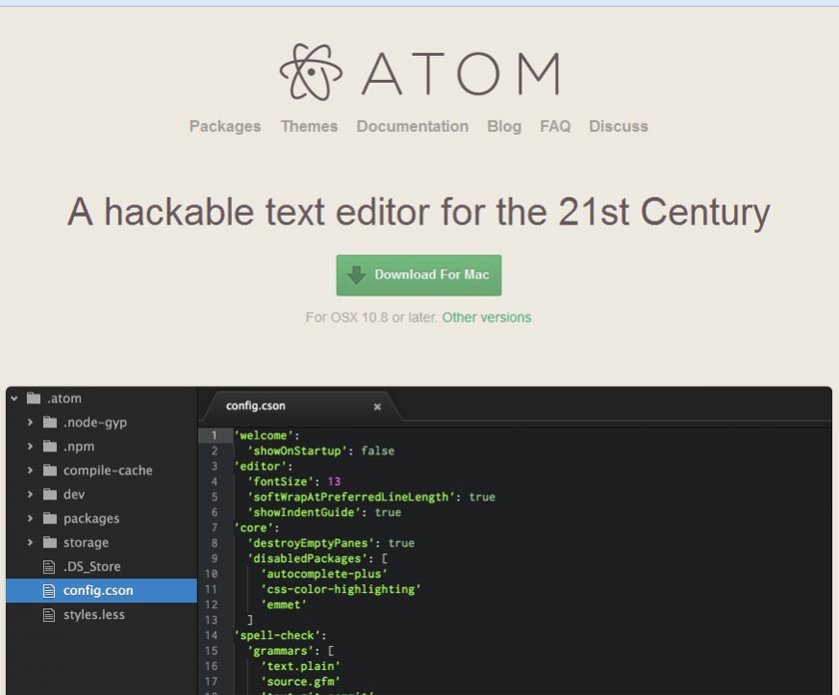
Task: Open the FAQ link
Action: pyautogui.click(x=555, y=126)
